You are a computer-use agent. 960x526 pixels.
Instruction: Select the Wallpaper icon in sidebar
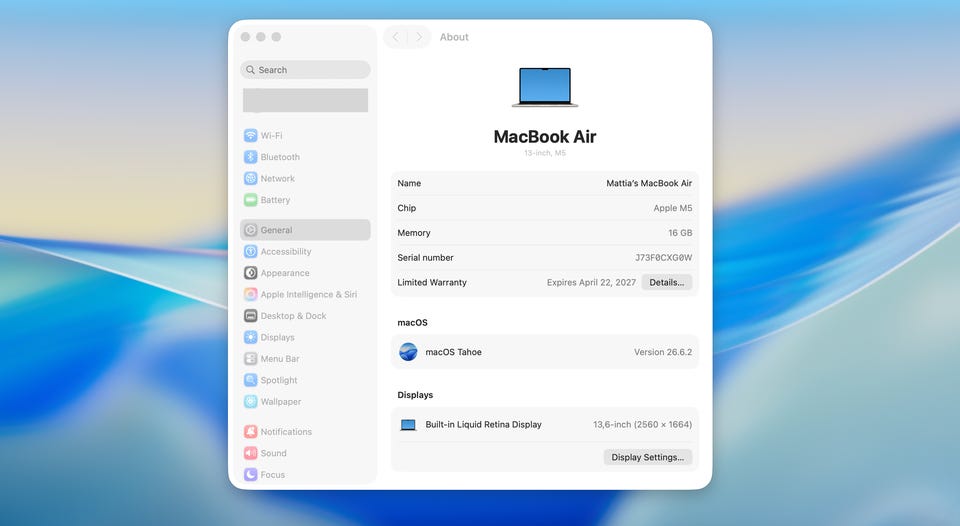(250, 402)
